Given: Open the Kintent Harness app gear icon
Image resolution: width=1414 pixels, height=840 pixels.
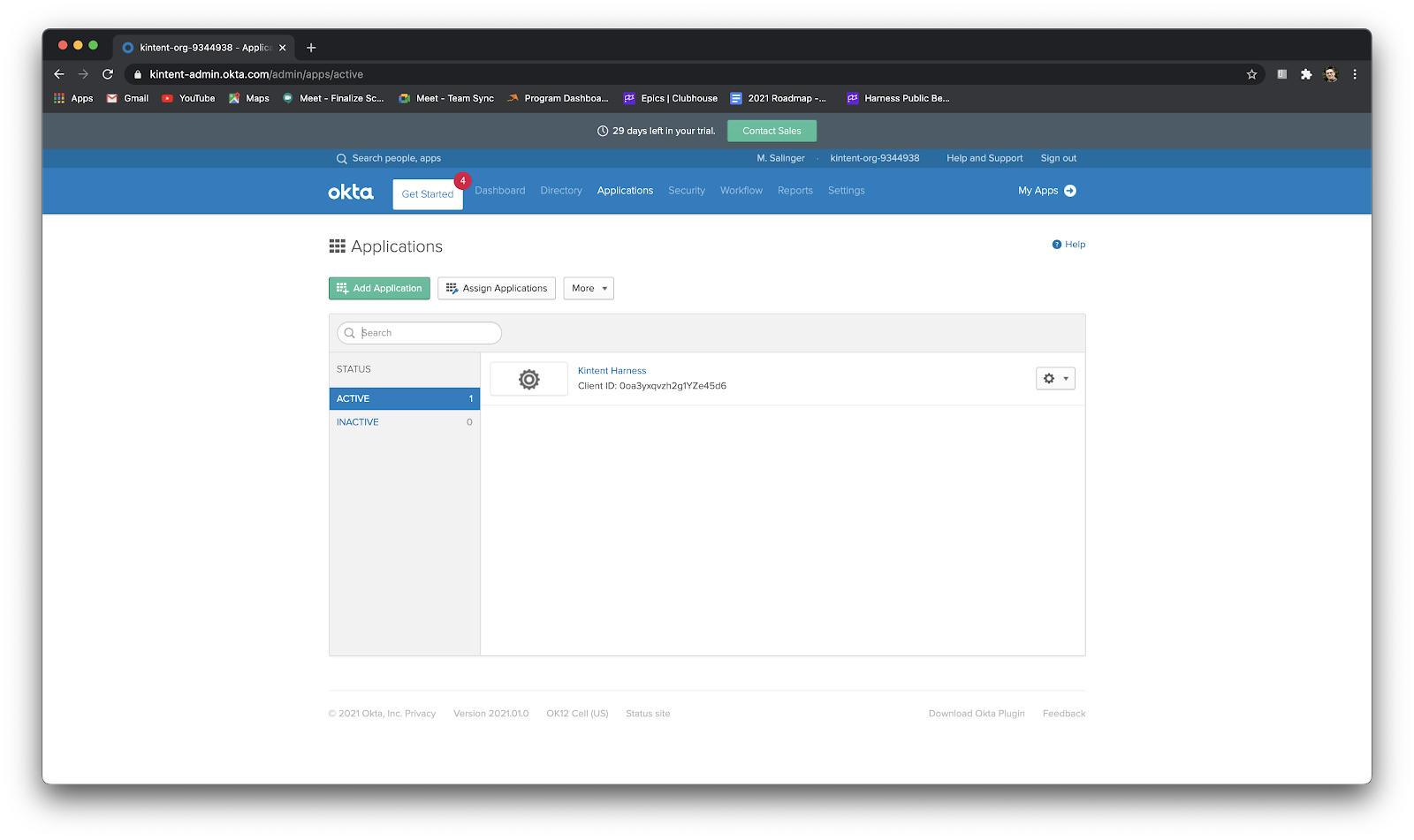Looking at the screenshot, I should coord(528,379).
